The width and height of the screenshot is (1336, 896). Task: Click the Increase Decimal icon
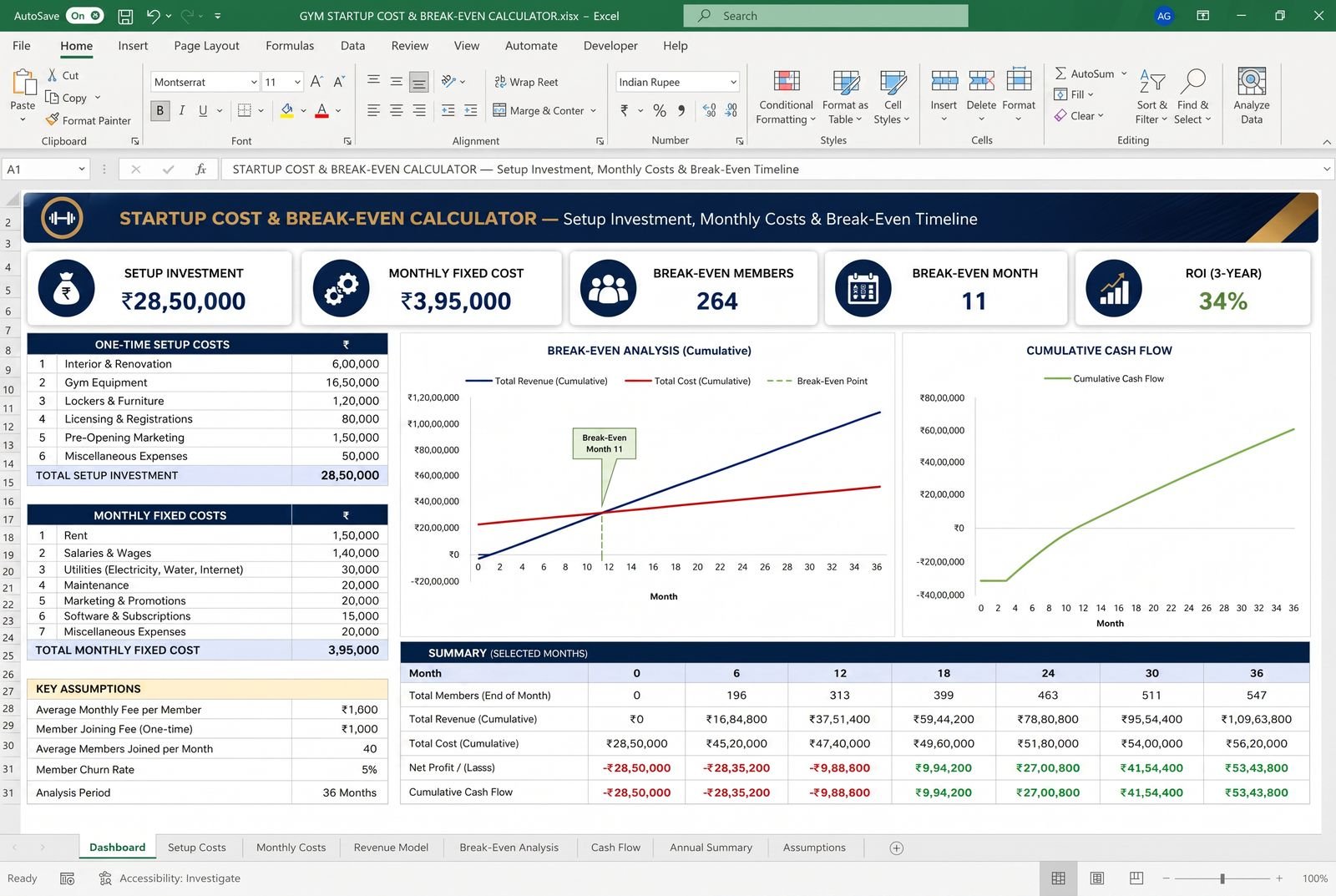[x=709, y=110]
